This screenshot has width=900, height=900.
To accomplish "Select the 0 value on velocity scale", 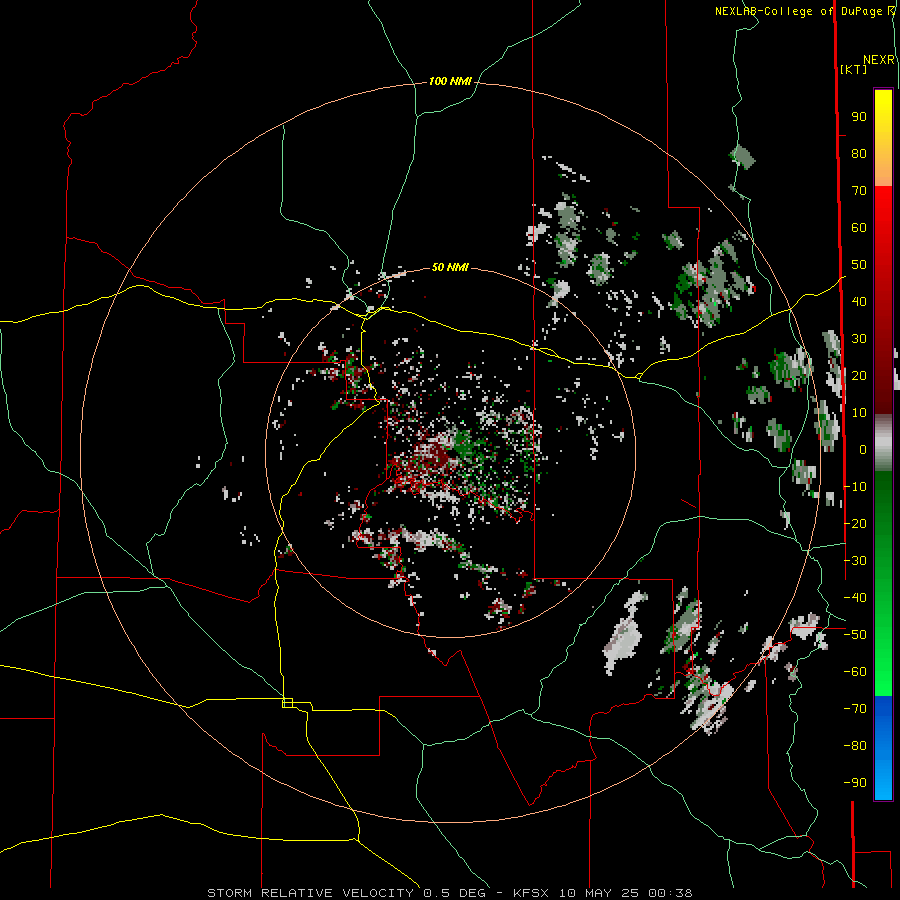I will (863, 450).
